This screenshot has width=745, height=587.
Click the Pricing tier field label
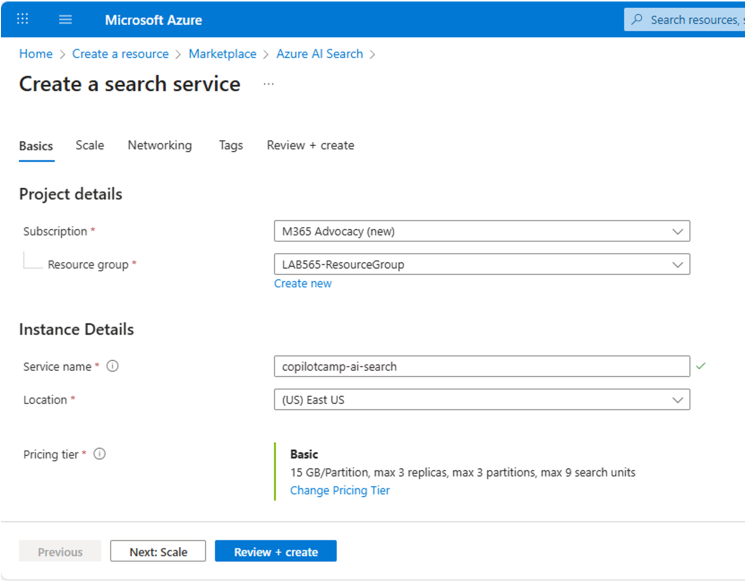click(51, 454)
